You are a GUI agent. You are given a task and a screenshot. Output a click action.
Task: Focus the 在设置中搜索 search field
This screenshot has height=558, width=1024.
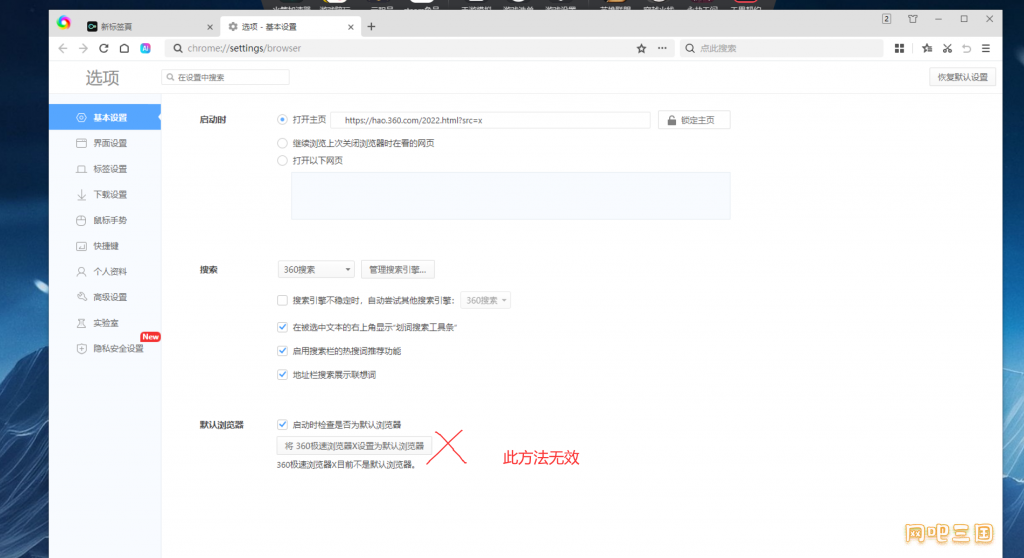click(x=225, y=77)
